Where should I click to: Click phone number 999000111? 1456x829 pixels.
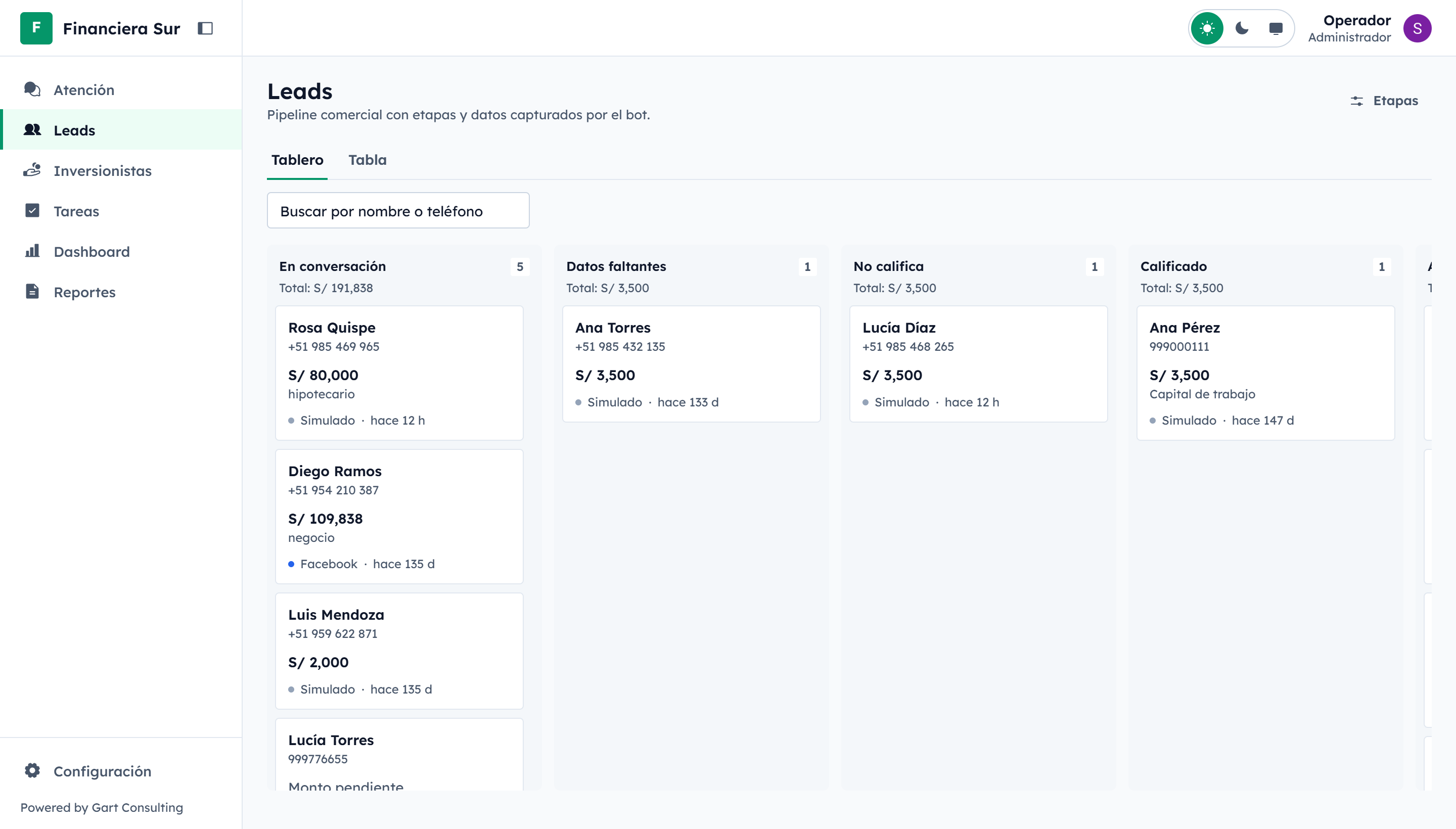[x=1179, y=346]
